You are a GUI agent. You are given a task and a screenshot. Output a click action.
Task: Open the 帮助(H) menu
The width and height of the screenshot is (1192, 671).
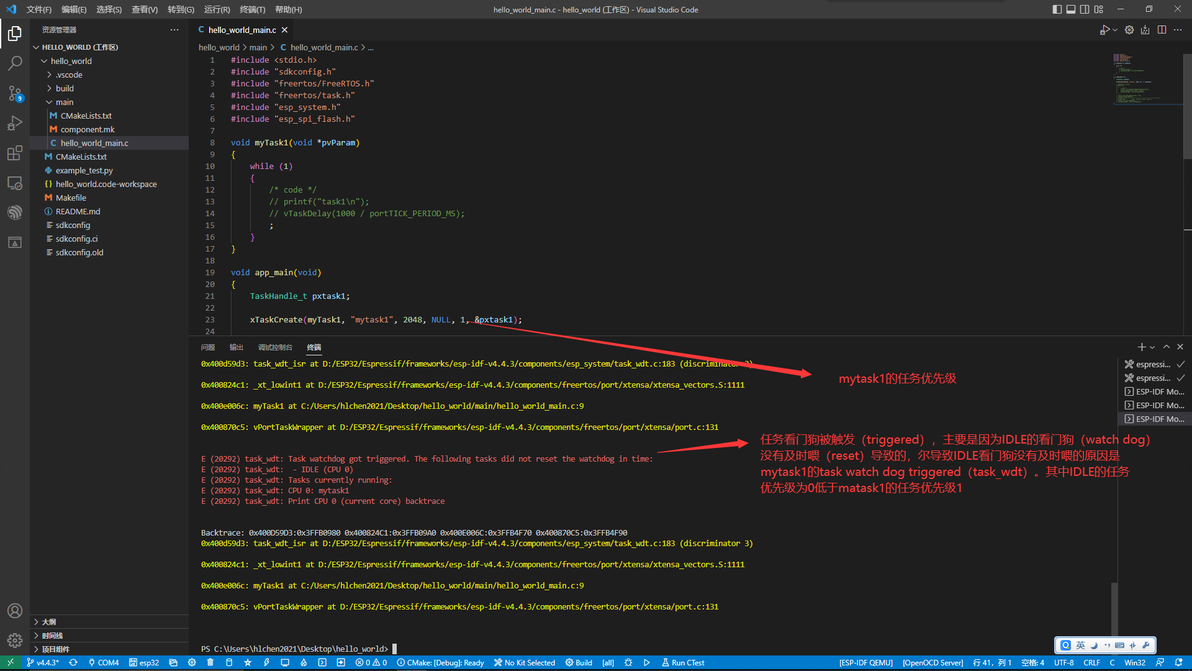[x=288, y=9]
